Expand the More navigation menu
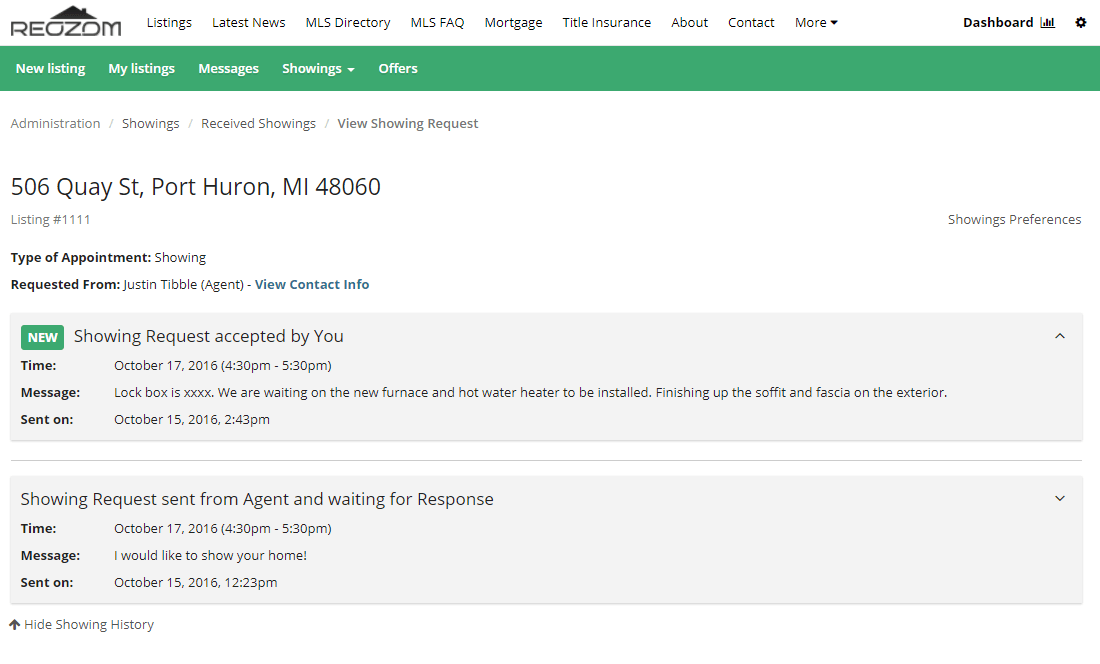This screenshot has width=1100, height=664. click(816, 23)
